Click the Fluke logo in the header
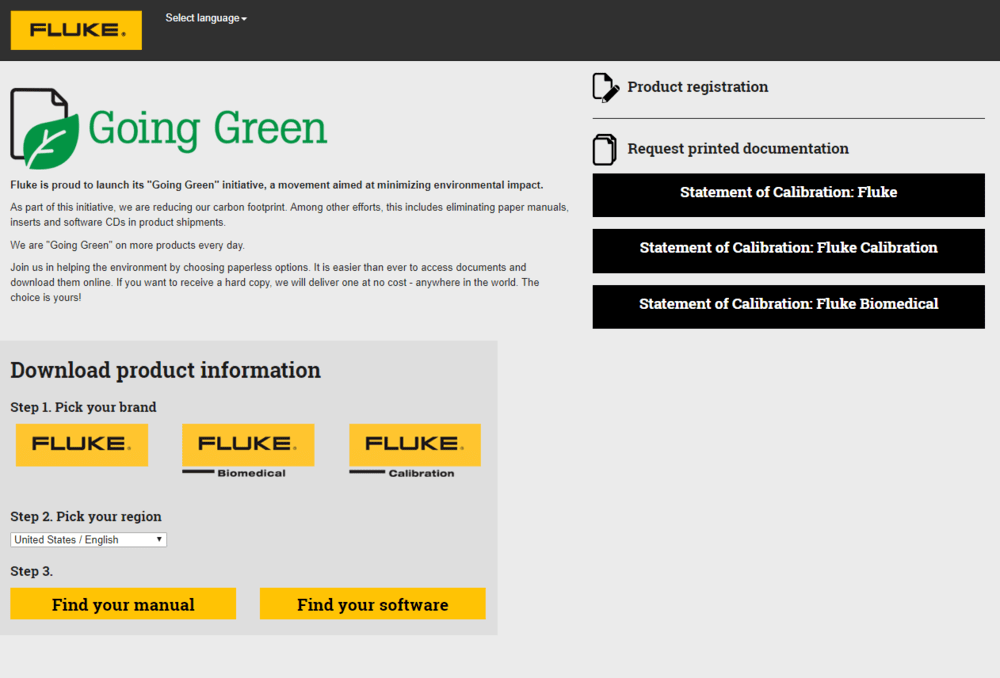Screen dimensions: 1000x678 point(76,30)
